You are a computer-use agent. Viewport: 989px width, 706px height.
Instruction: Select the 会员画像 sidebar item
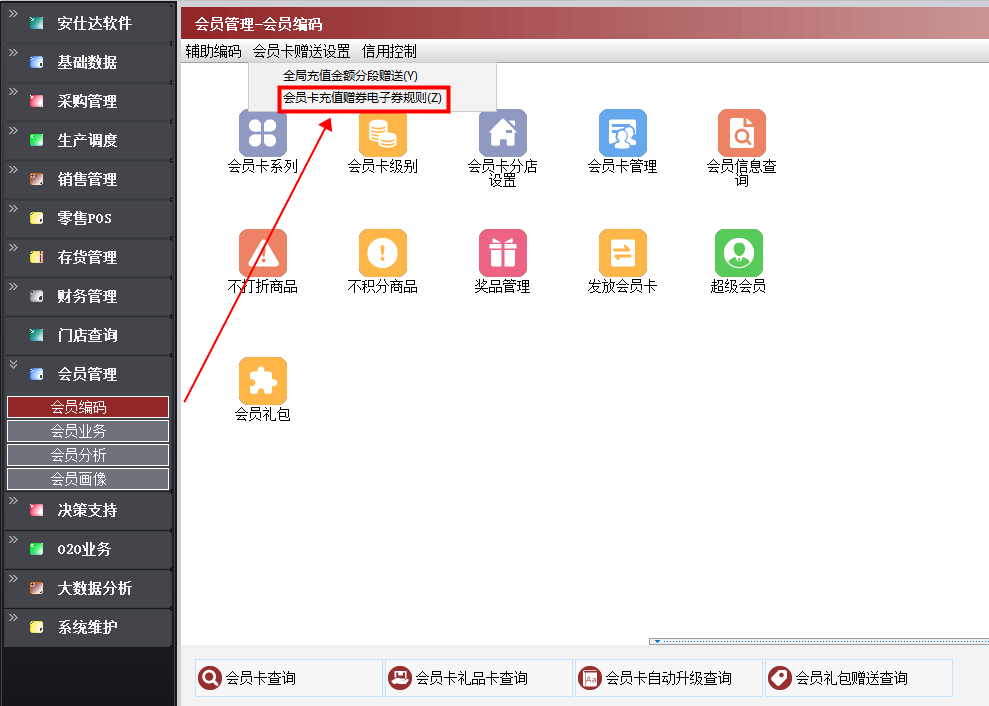pyautogui.click(x=88, y=479)
